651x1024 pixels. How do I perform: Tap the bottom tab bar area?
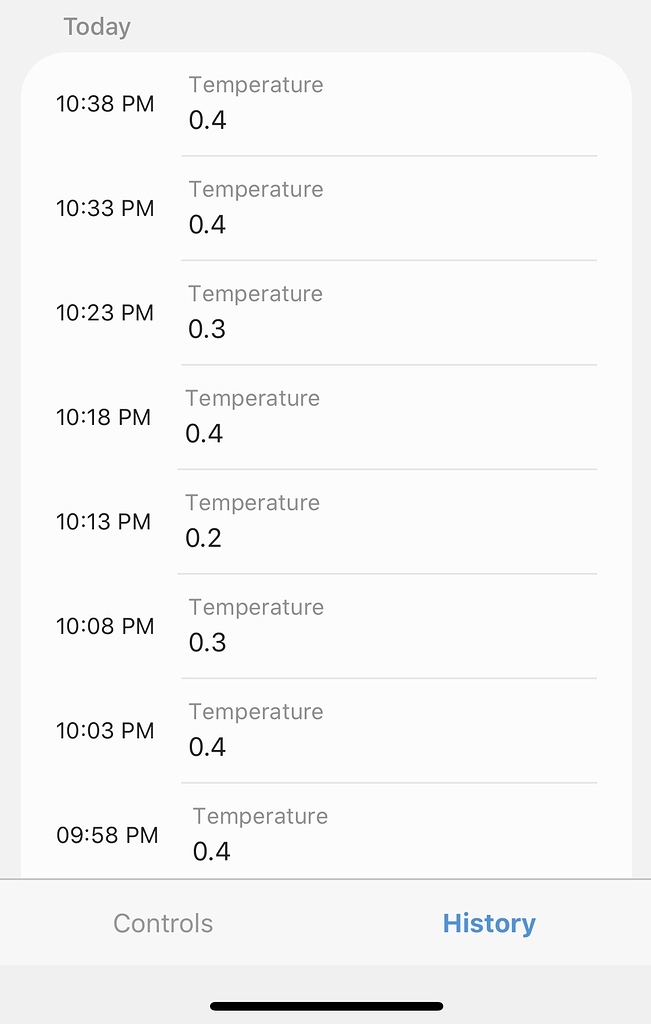point(325,923)
